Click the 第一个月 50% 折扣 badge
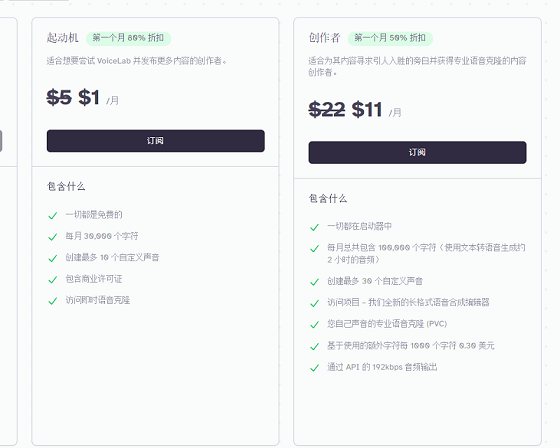560x448 pixels. click(x=390, y=38)
